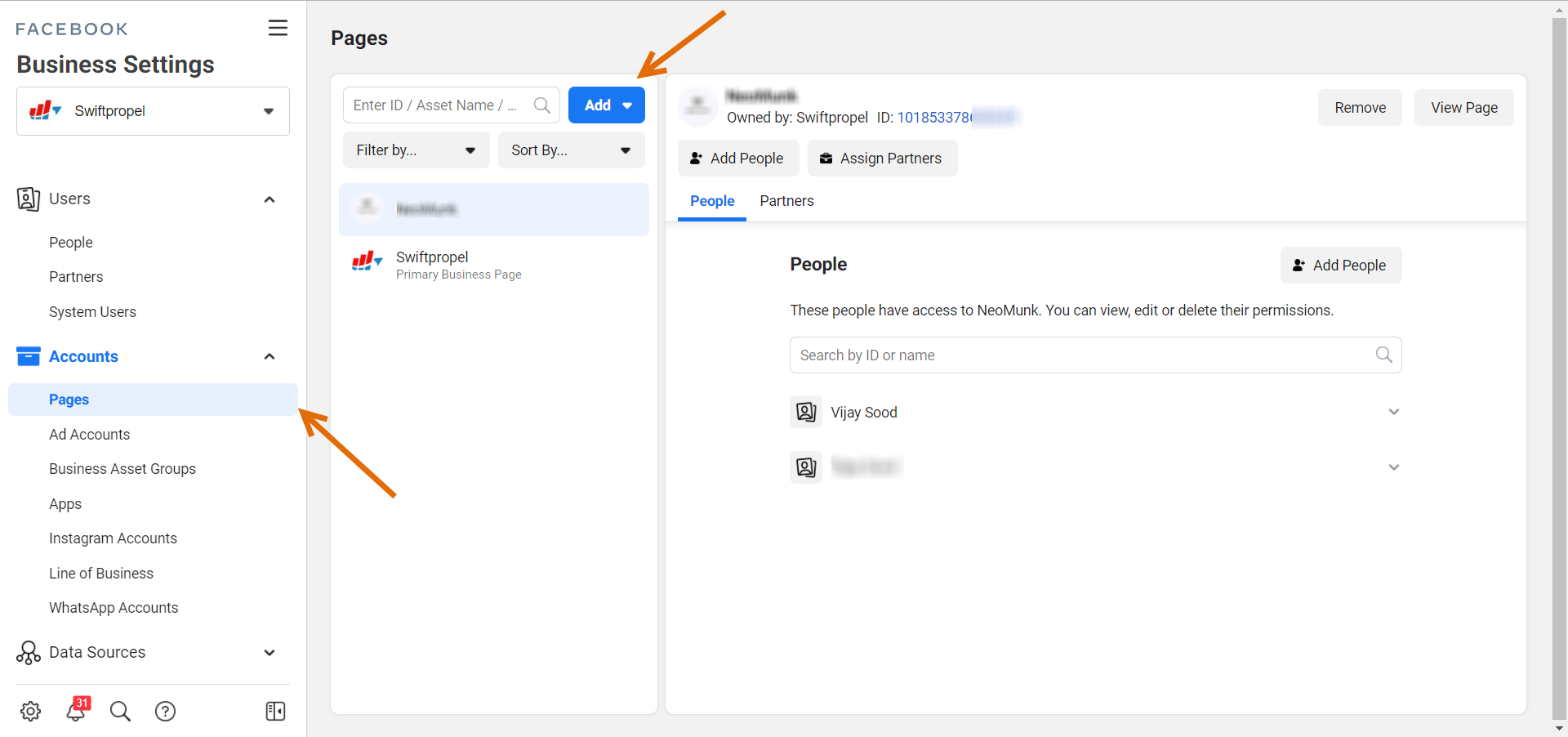The width and height of the screenshot is (1568, 737).
Task: Collapse the Users section
Action: click(x=269, y=199)
